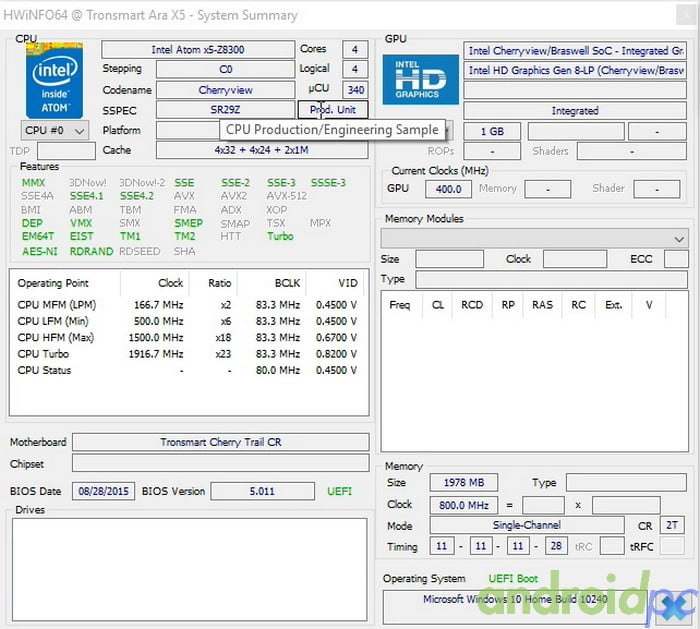Click the Intel Atom x5-Z8300 name field
The image size is (700, 629).
click(197, 50)
